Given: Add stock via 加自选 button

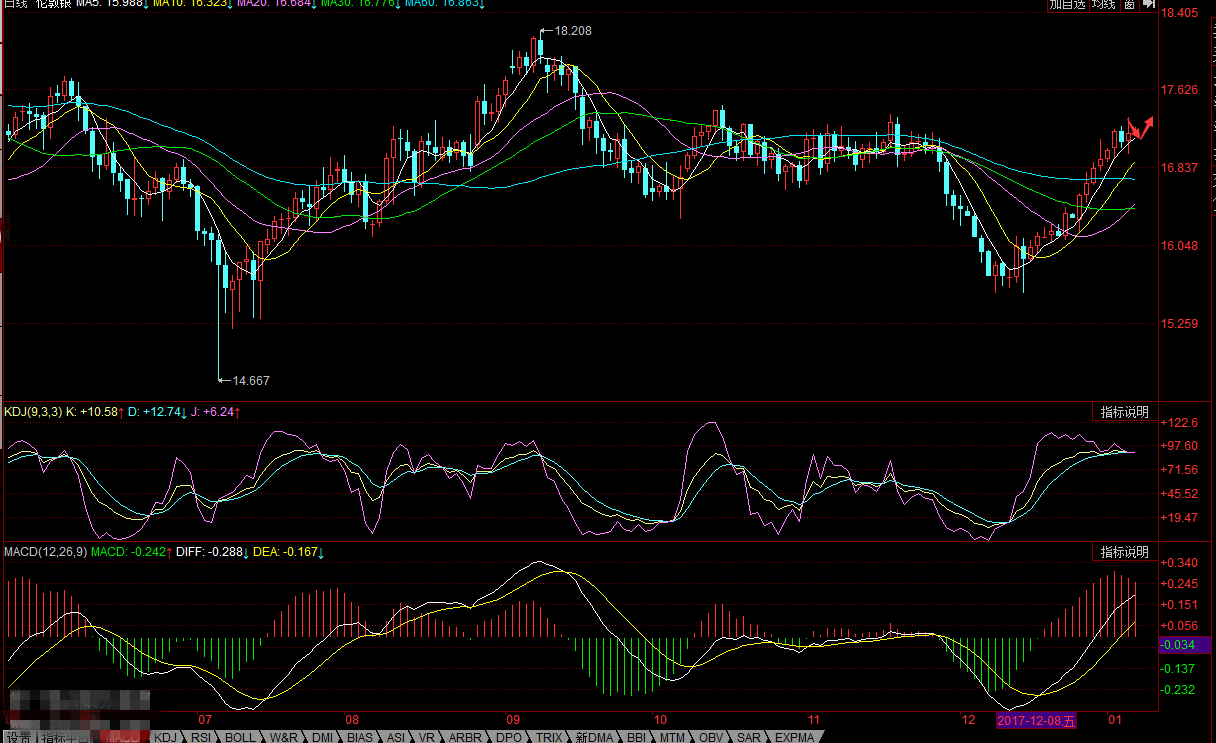Looking at the screenshot, I should coord(1067,5).
